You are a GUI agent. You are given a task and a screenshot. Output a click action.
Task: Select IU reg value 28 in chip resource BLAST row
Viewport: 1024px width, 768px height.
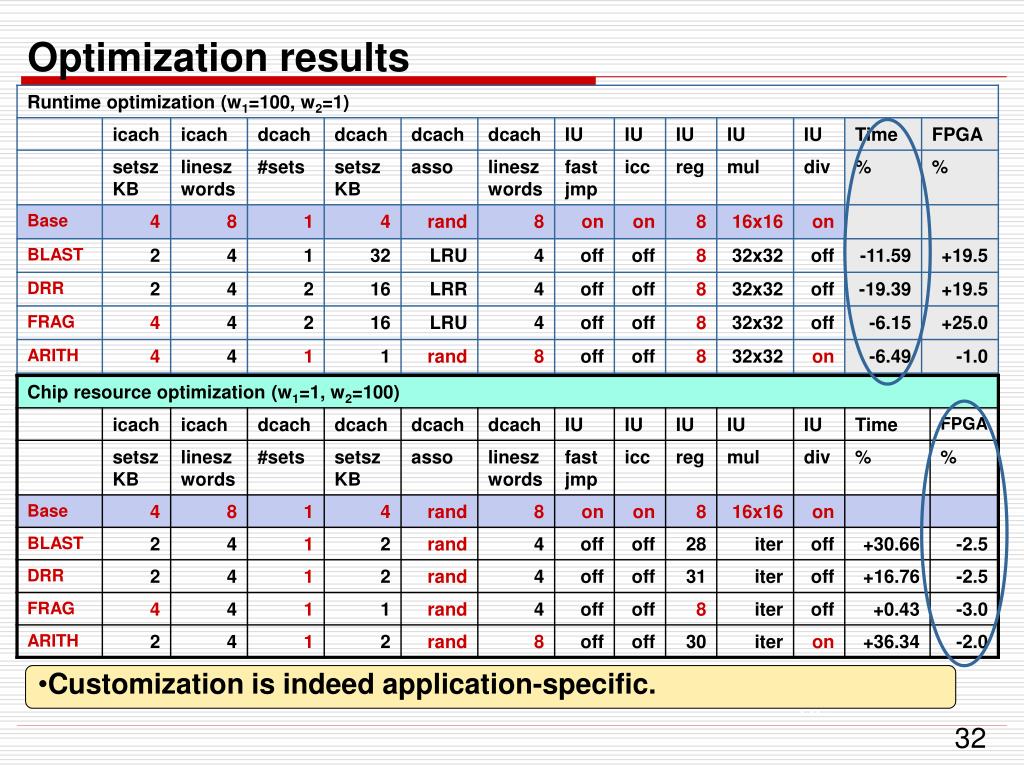click(696, 544)
